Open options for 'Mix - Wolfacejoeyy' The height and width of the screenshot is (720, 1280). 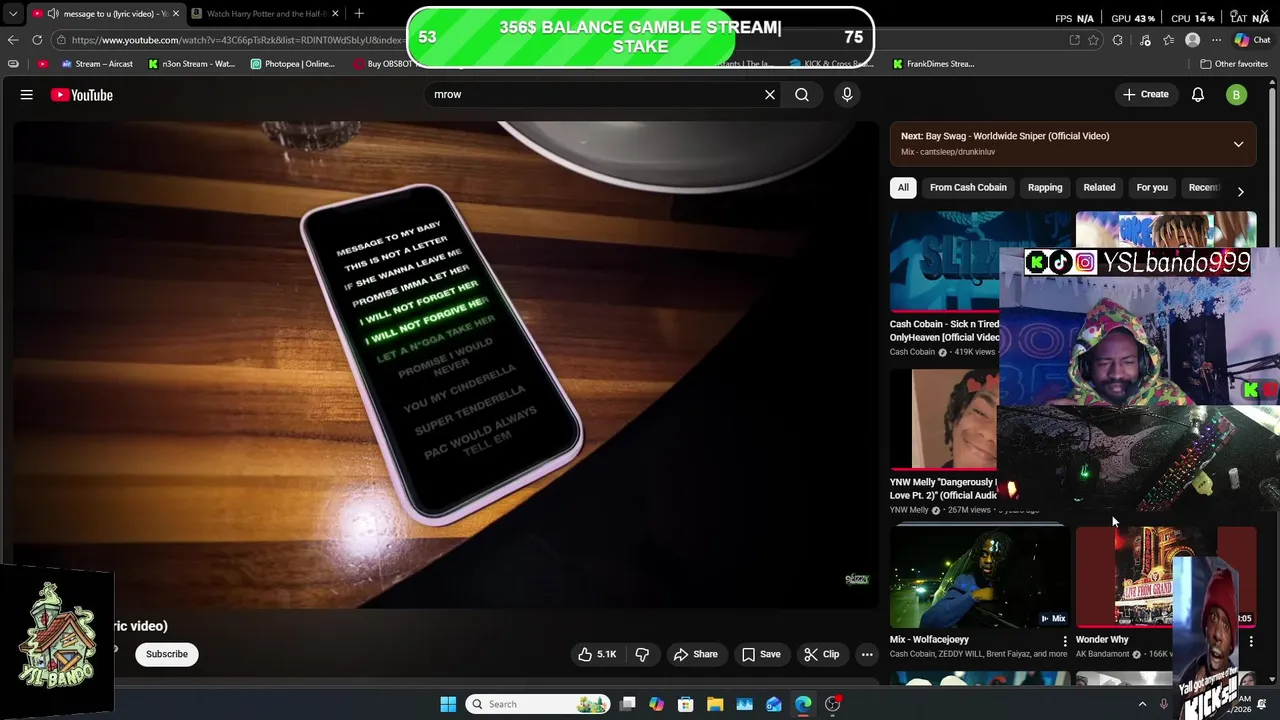point(1064,641)
